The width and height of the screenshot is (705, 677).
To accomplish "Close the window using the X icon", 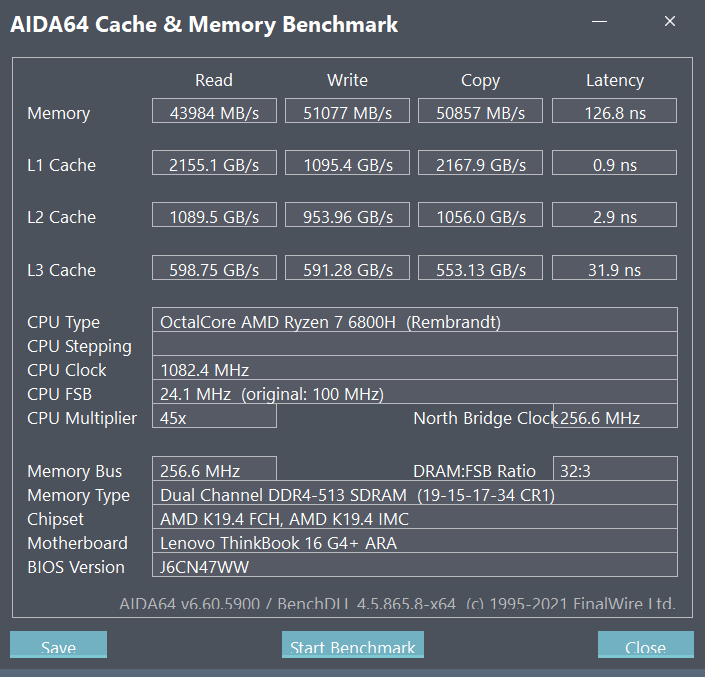I will click(x=670, y=21).
